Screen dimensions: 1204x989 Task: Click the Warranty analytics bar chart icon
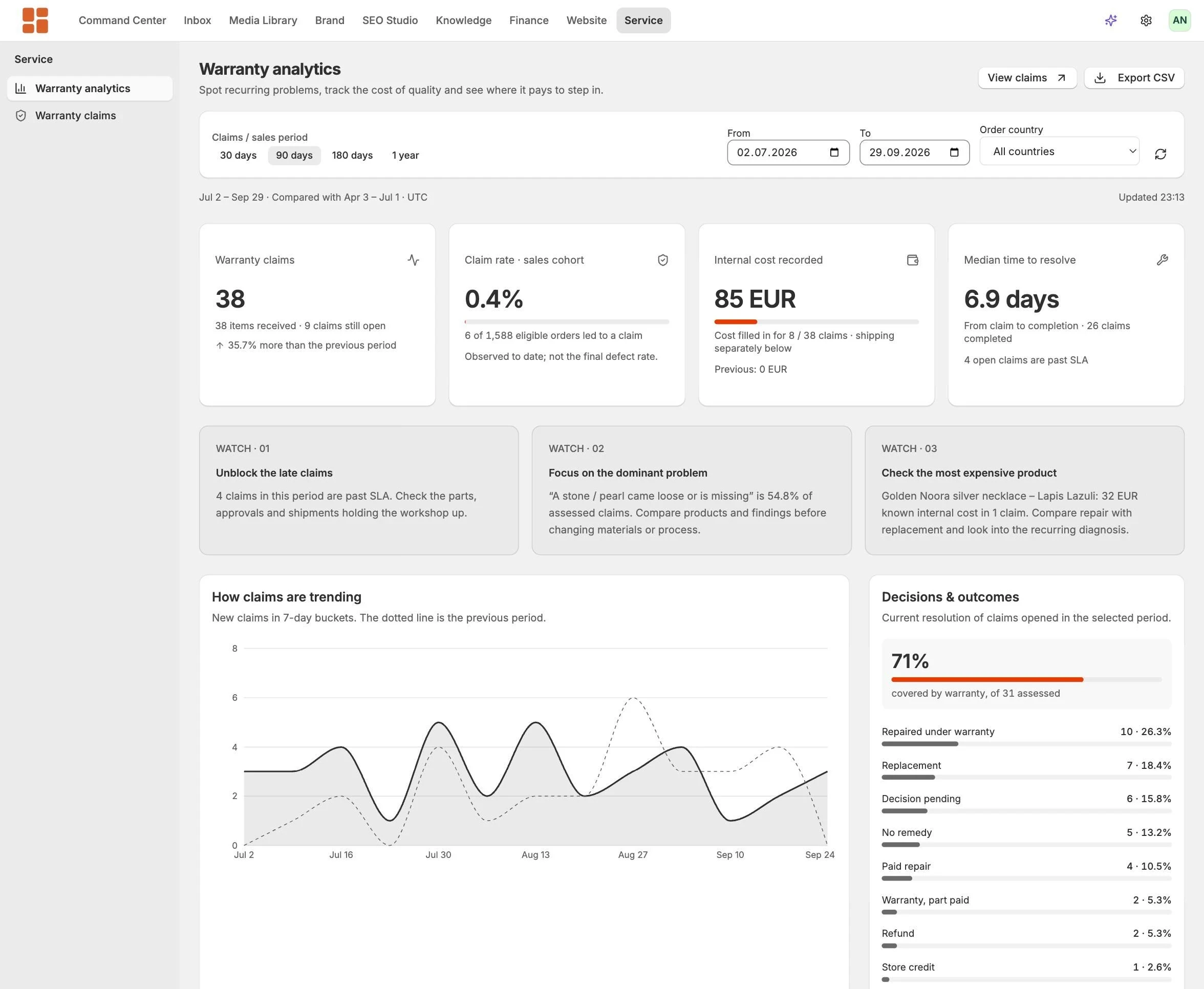[x=21, y=88]
